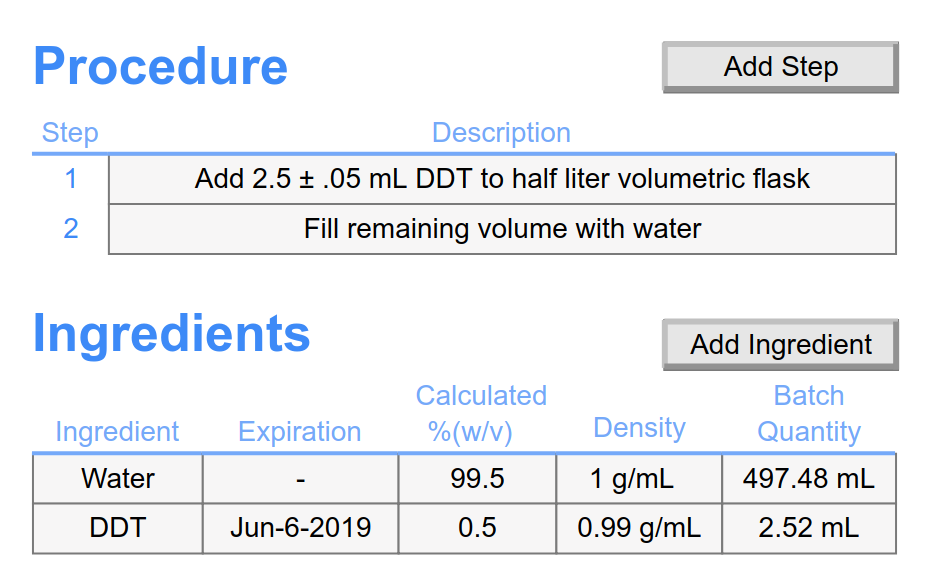Click the Procedure heading
The width and height of the screenshot is (936, 584).
click(x=161, y=67)
